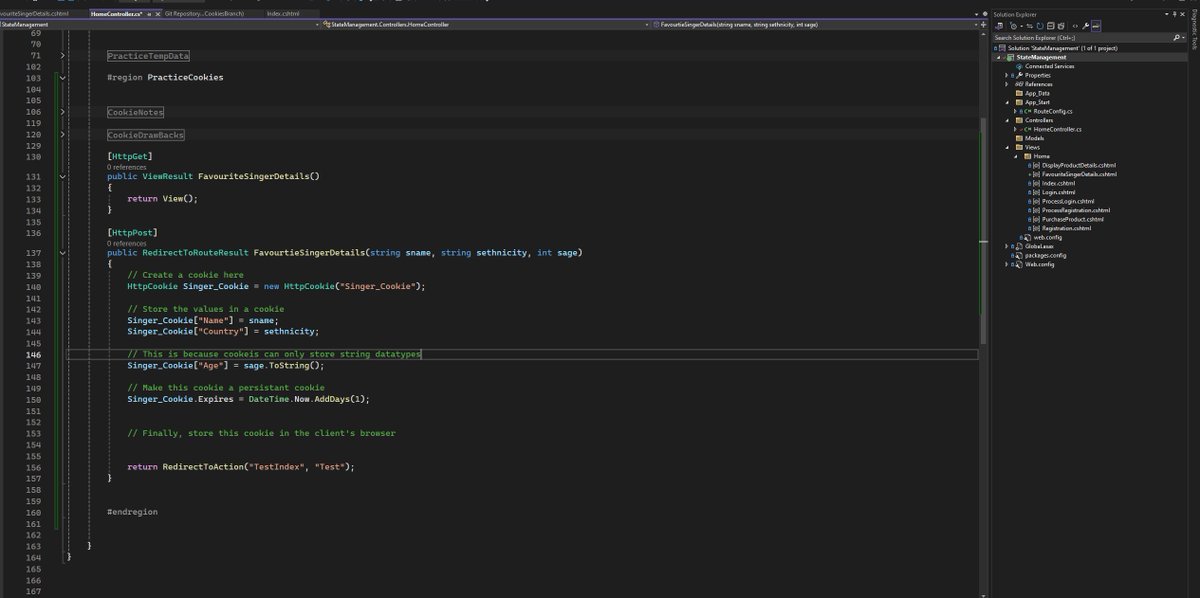Open ProcessRegistration.cshtml file
Image resolution: width=1200 pixels, height=598 pixels.
[1076, 210]
